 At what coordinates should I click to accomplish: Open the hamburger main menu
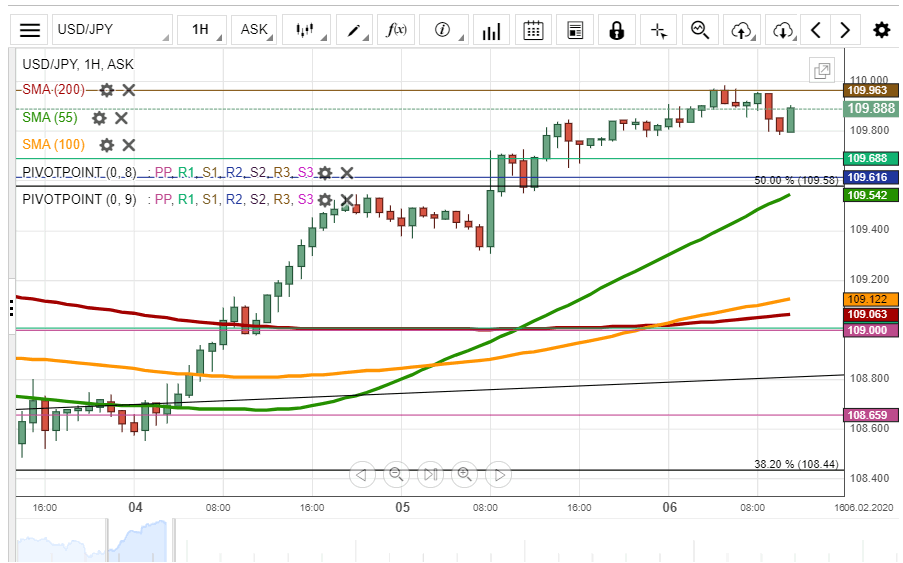pyautogui.click(x=31, y=30)
